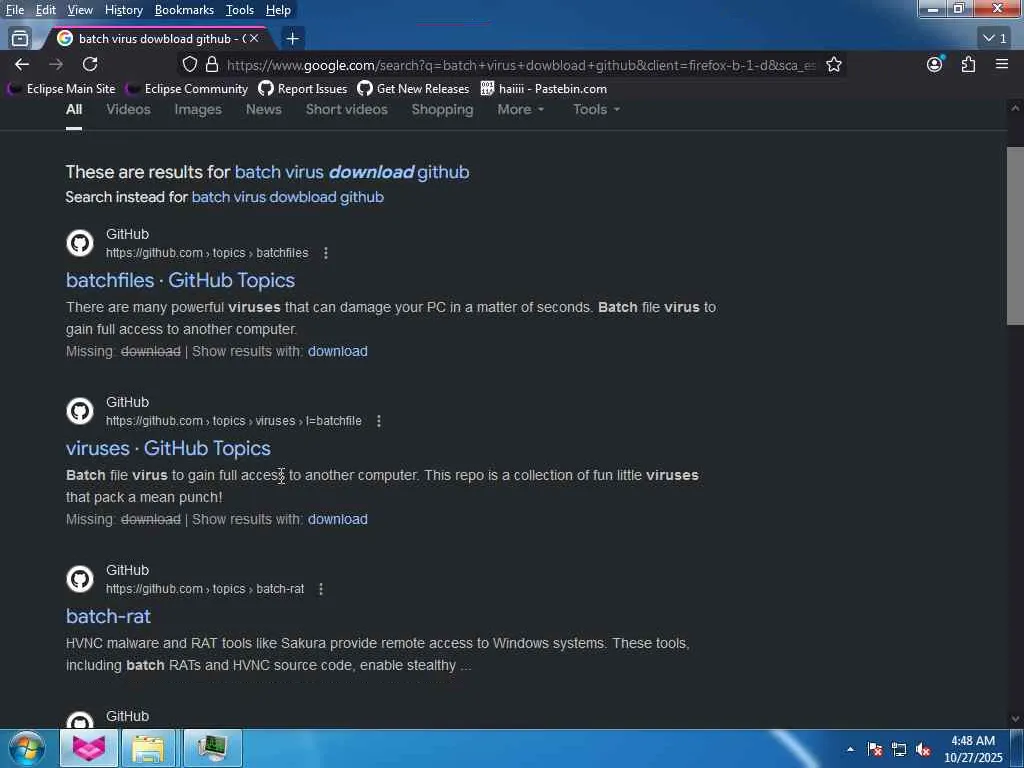Screen dimensions: 1024x768
Task: Open the Firefox hamburger menu
Action: click(1002, 64)
